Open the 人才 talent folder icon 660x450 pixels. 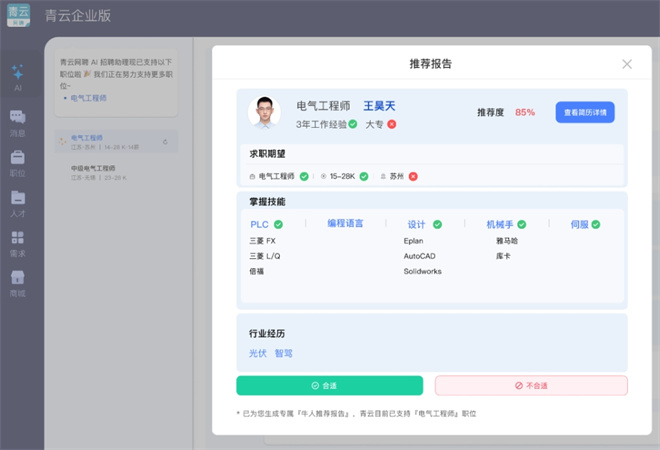click(x=17, y=198)
